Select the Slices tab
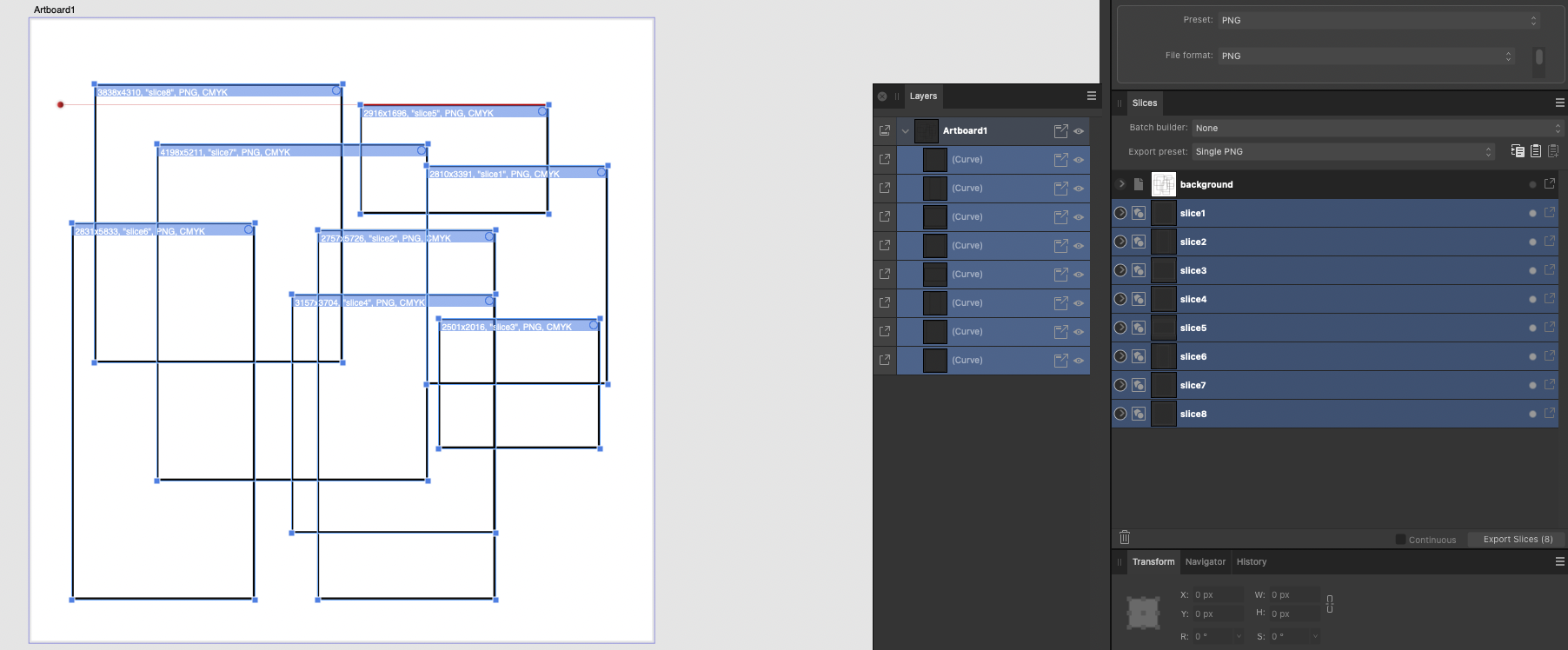Screen dimensions: 1568x650 [1145, 103]
